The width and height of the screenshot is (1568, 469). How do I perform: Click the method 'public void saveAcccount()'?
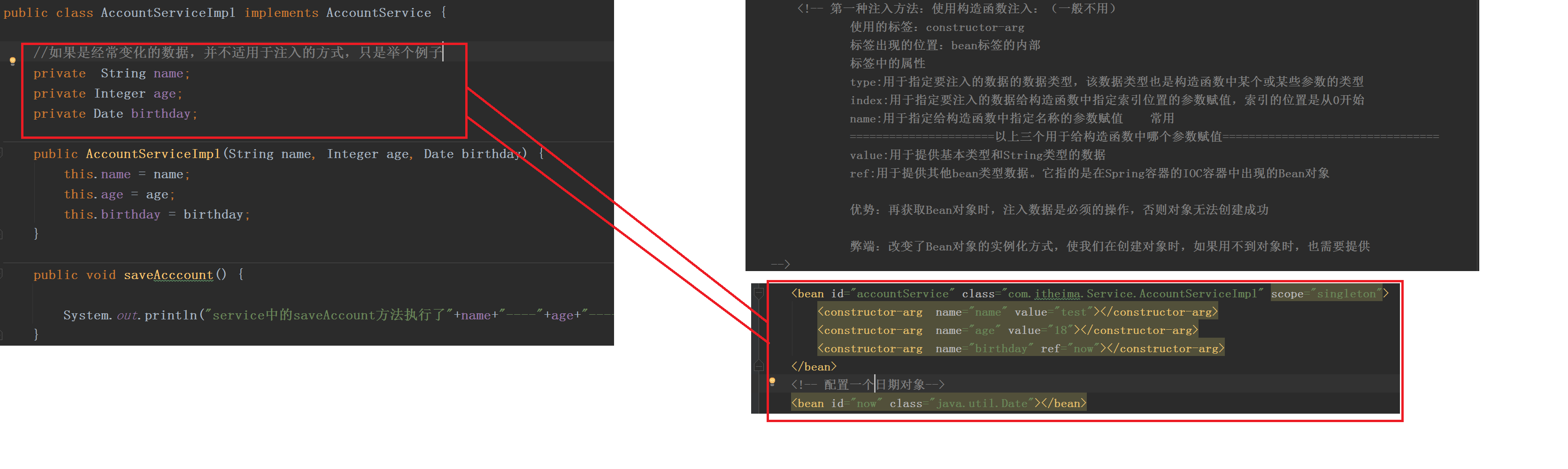[139, 275]
